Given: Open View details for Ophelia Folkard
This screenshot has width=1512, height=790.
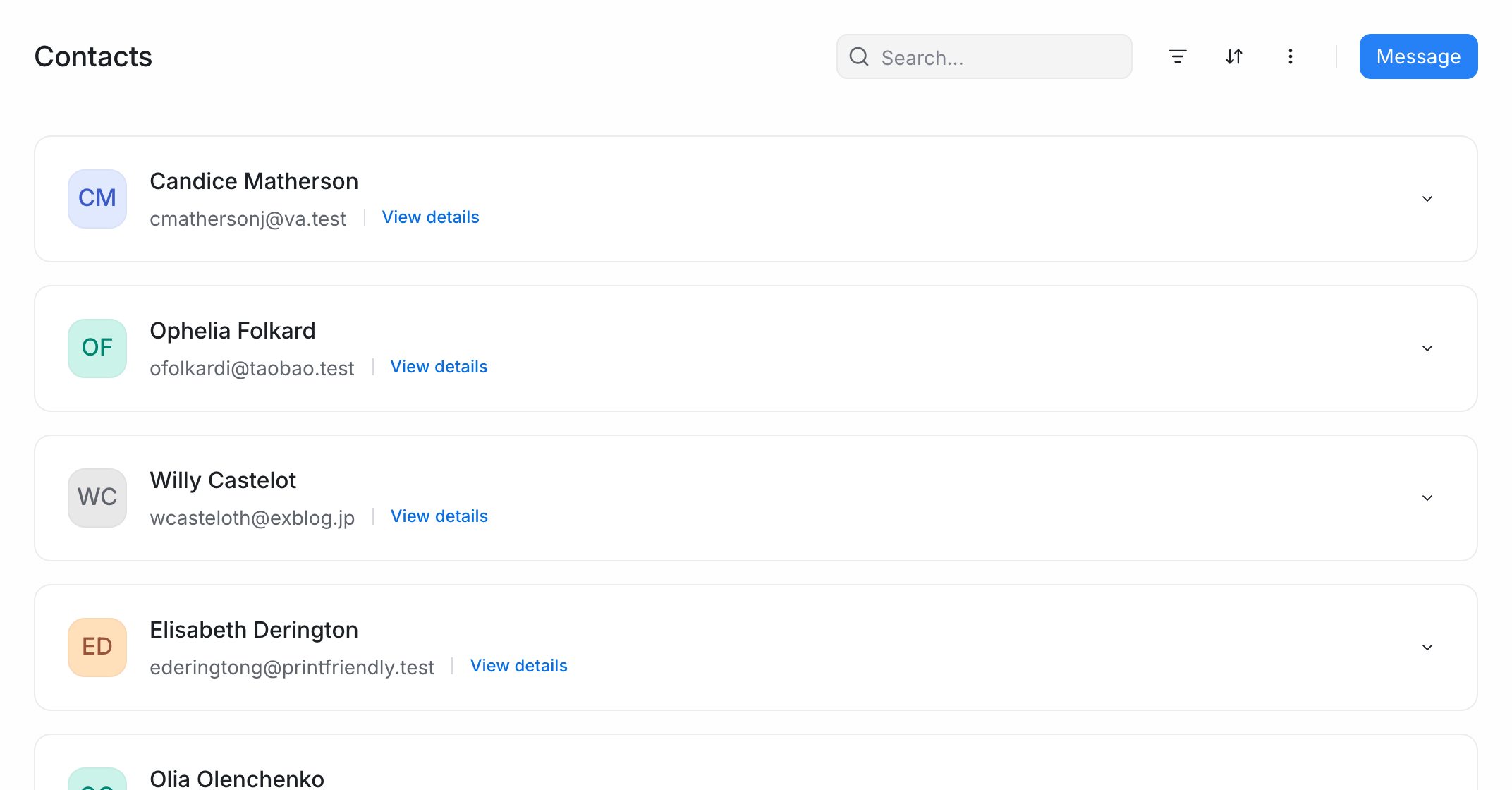Looking at the screenshot, I should [439, 367].
